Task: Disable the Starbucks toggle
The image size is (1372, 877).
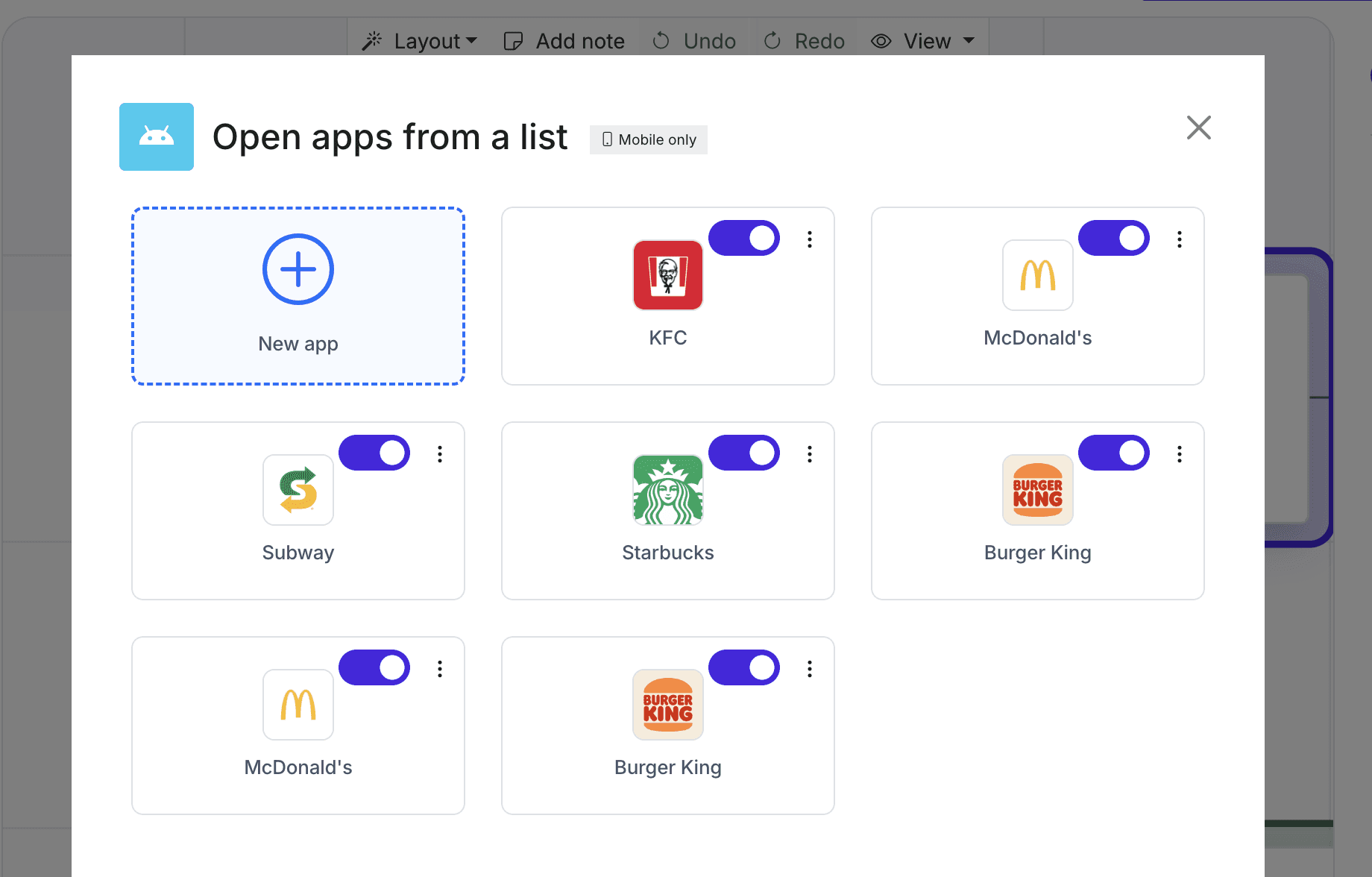Action: (x=744, y=453)
